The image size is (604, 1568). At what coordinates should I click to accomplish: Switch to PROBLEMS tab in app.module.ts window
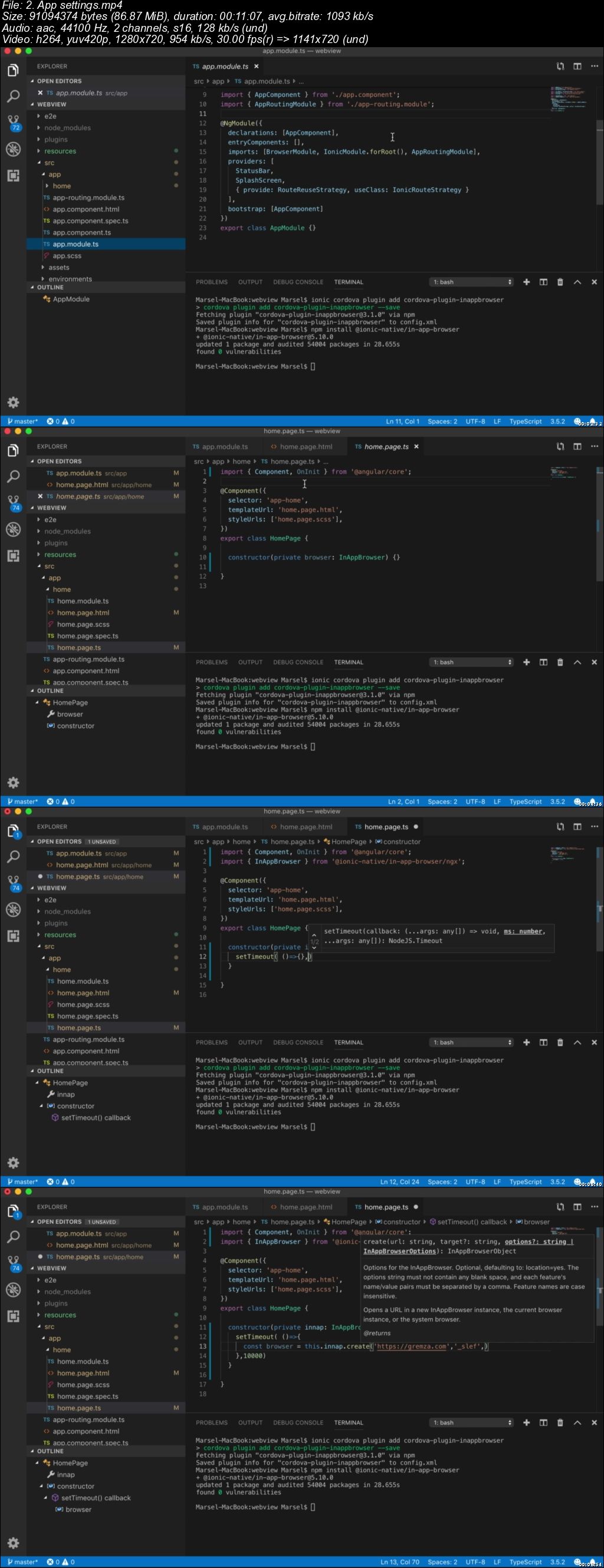click(211, 282)
